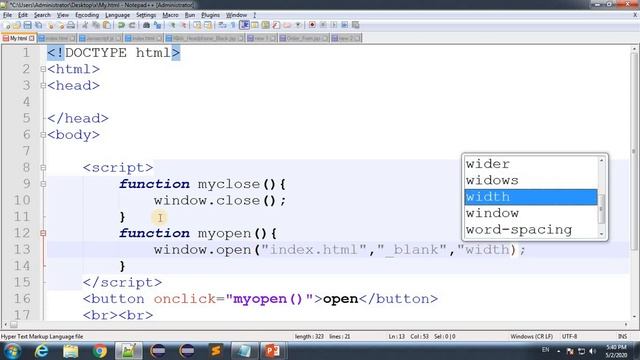Click the Copy toolbar icon

click(x=96, y=25)
